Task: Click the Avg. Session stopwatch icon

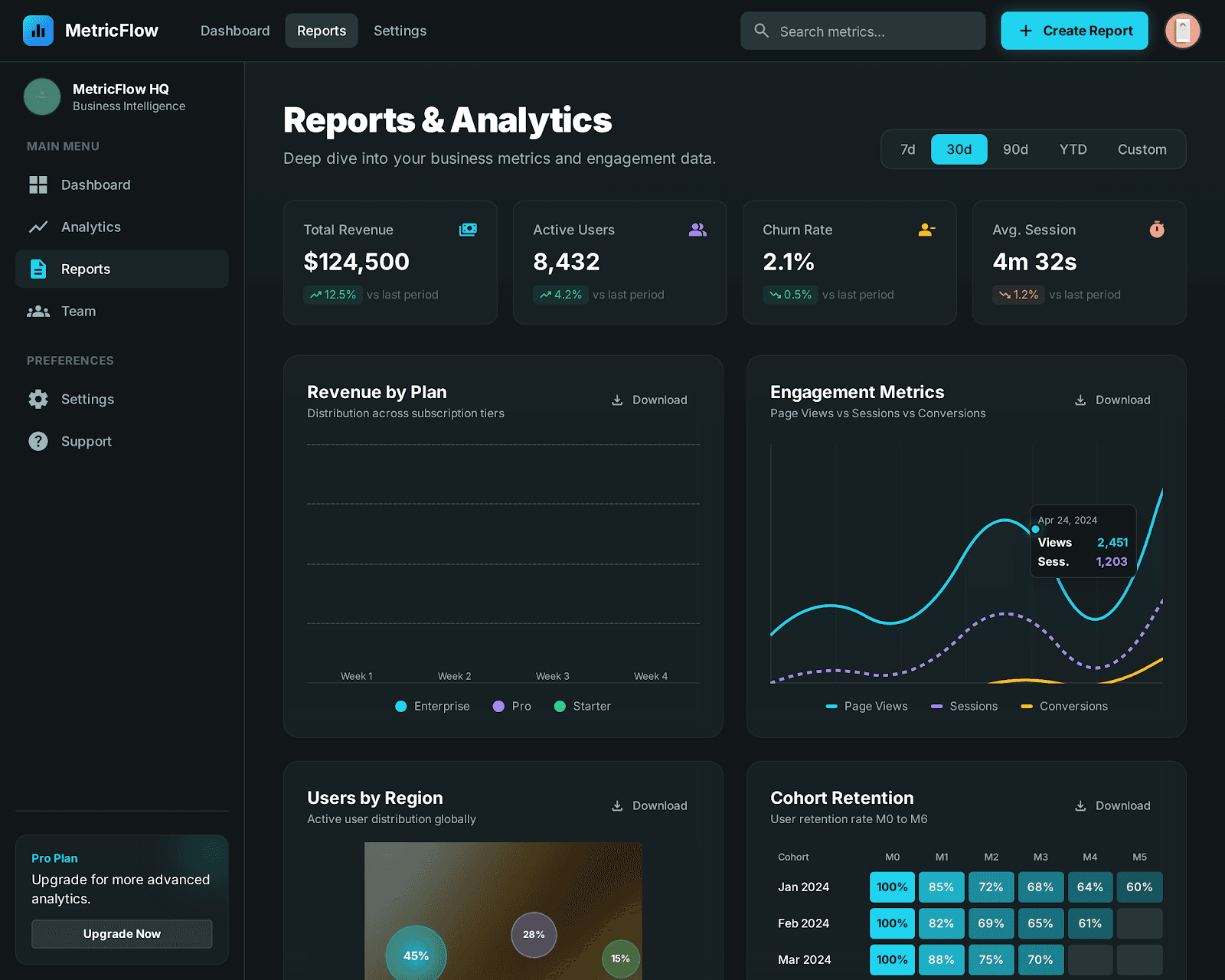Action: 1156,229
